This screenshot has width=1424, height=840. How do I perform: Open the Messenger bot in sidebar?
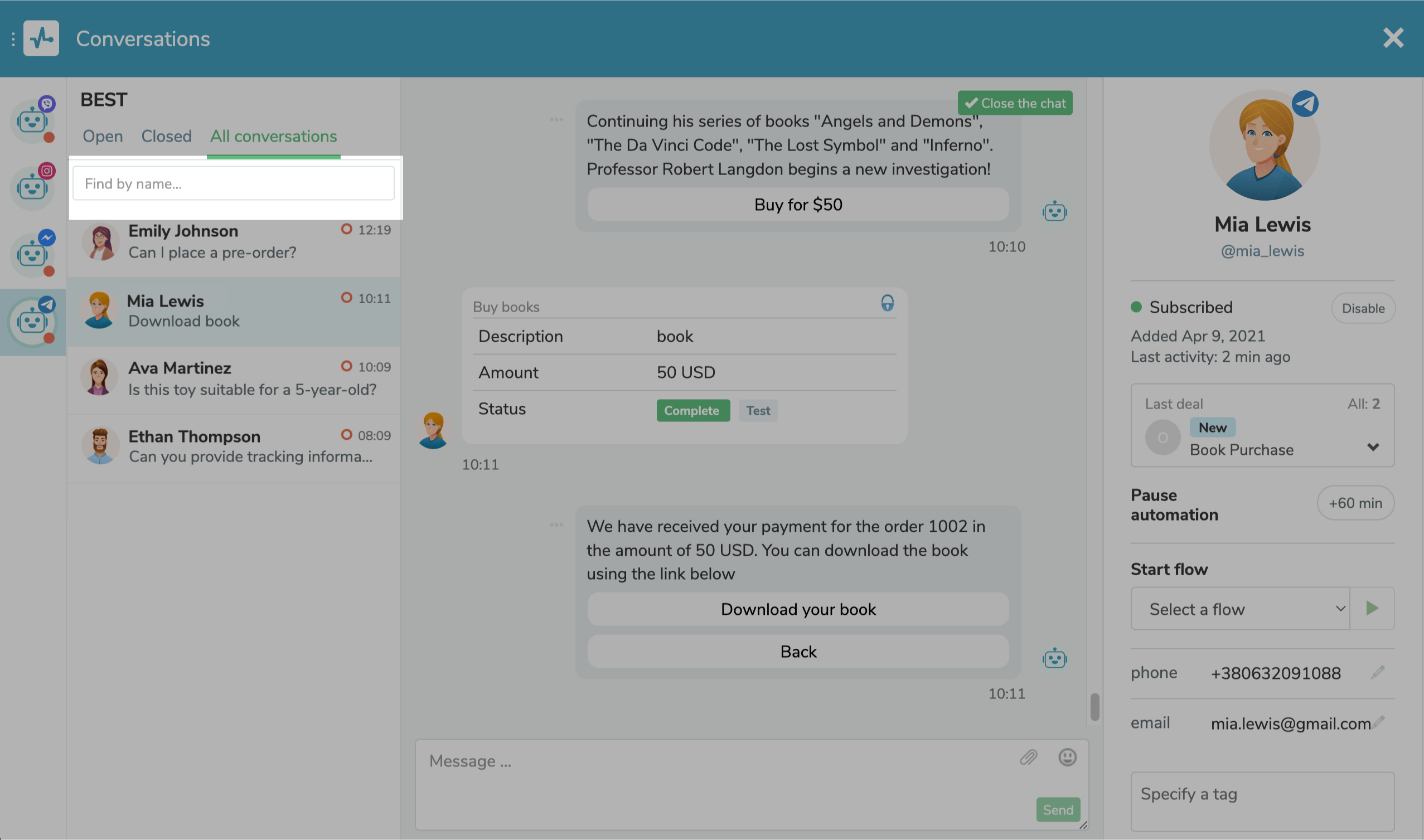[x=32, y=254]
